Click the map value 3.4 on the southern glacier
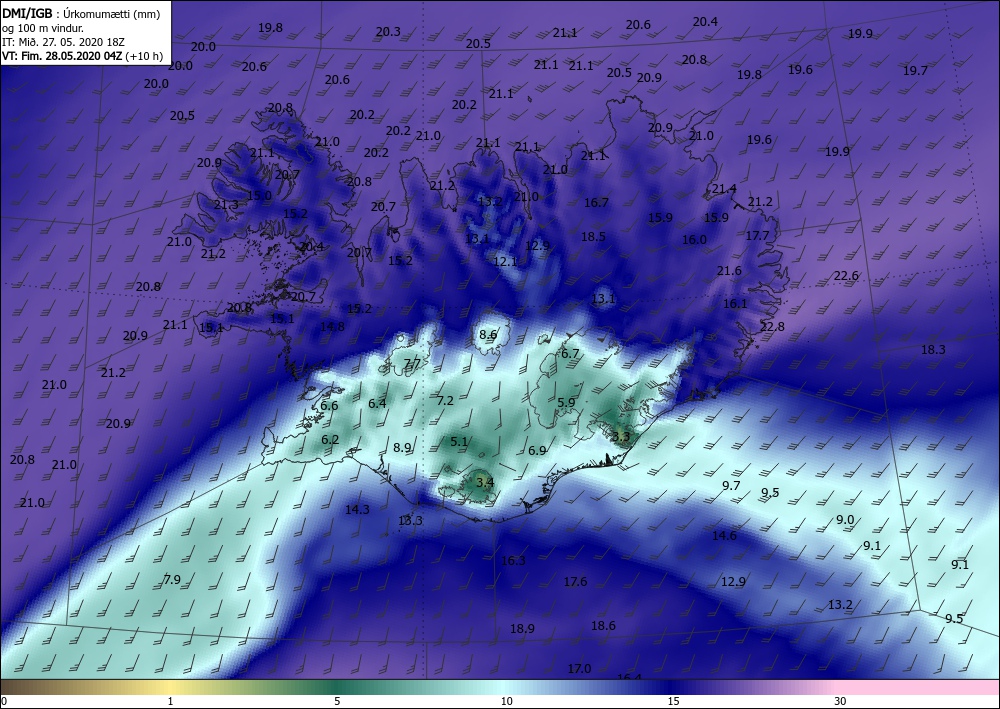 point(485,482)
